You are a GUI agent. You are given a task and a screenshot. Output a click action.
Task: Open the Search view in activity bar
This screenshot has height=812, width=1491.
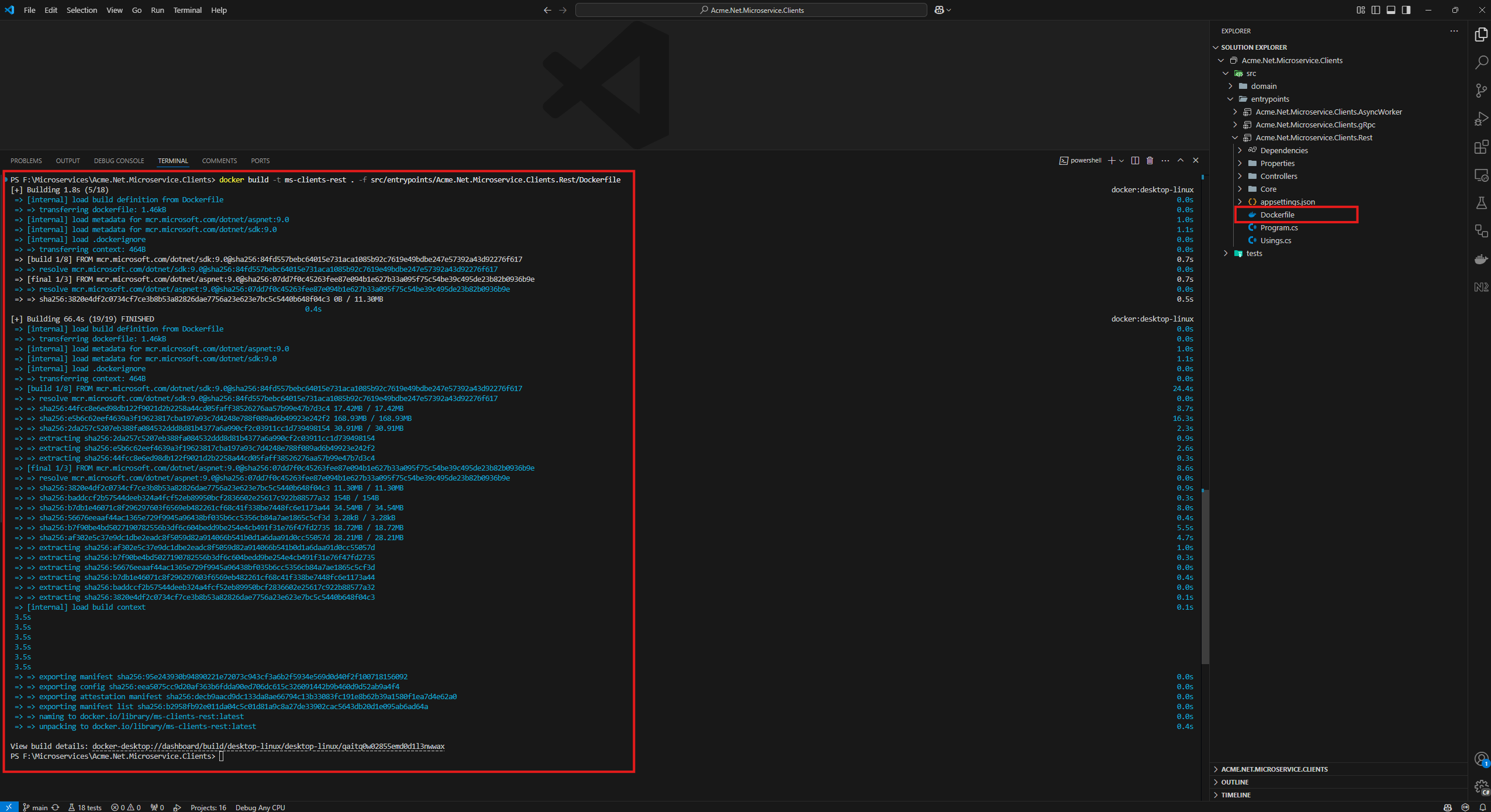pos(1481,63)
